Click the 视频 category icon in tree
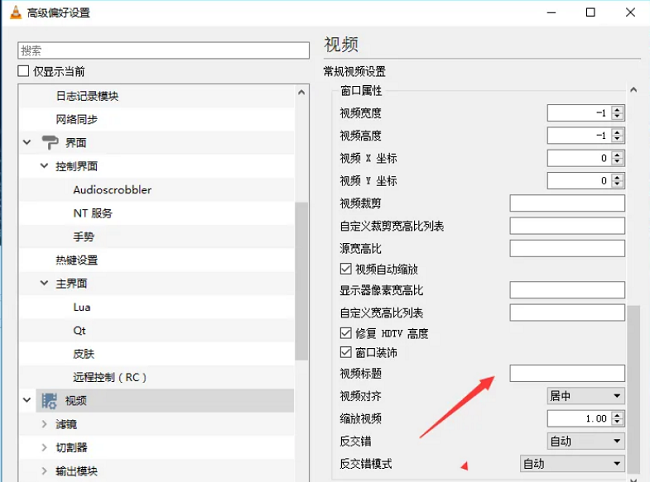Screen dimensions: 650x482 coord(48,401)
